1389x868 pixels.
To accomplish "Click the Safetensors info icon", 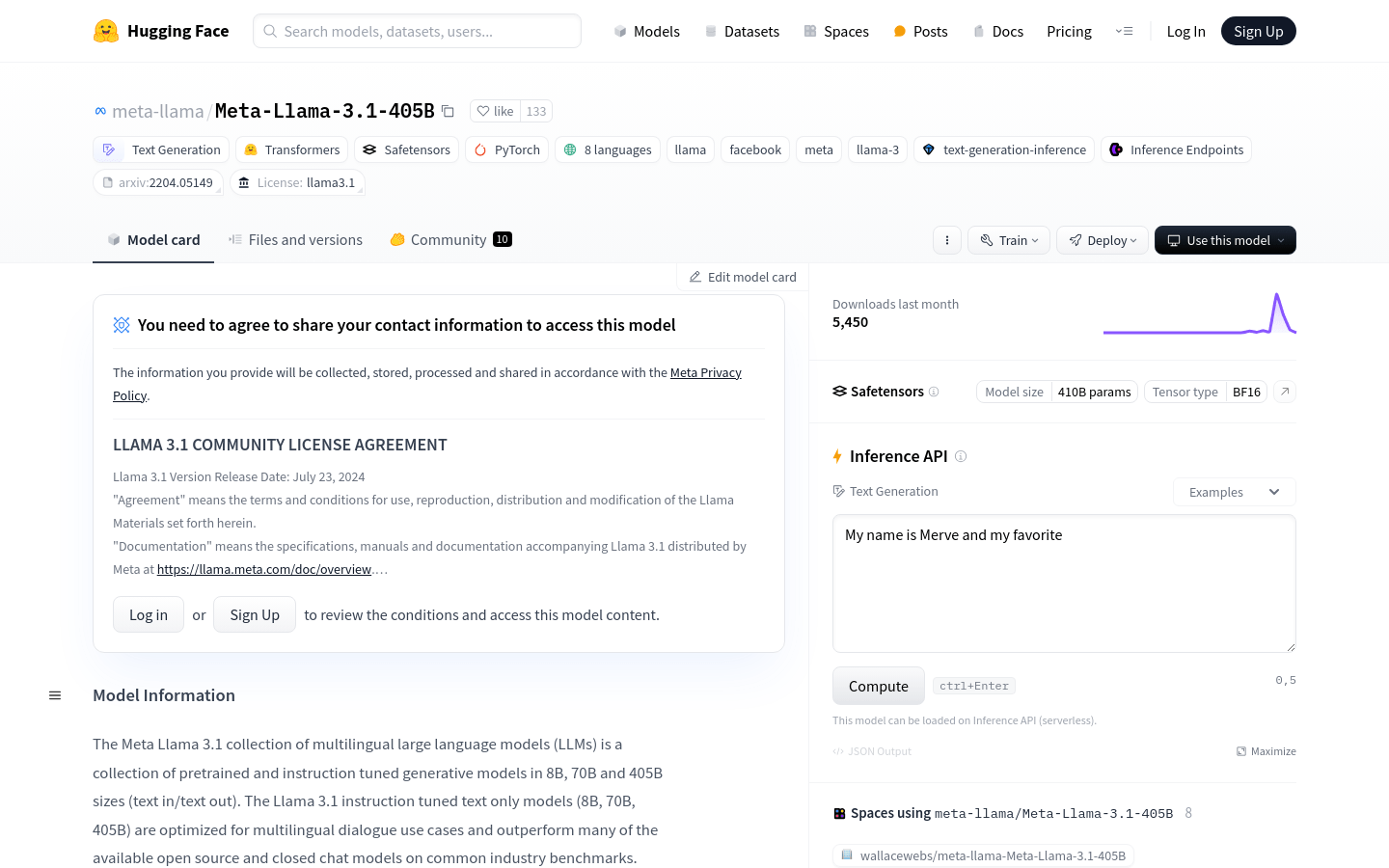I will [934, 392].
